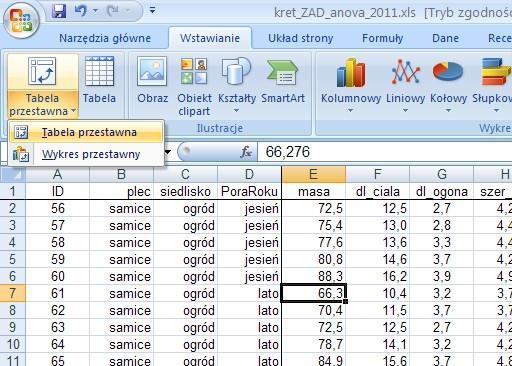Insert a Tabela from the ribbon

pos(99,81)
